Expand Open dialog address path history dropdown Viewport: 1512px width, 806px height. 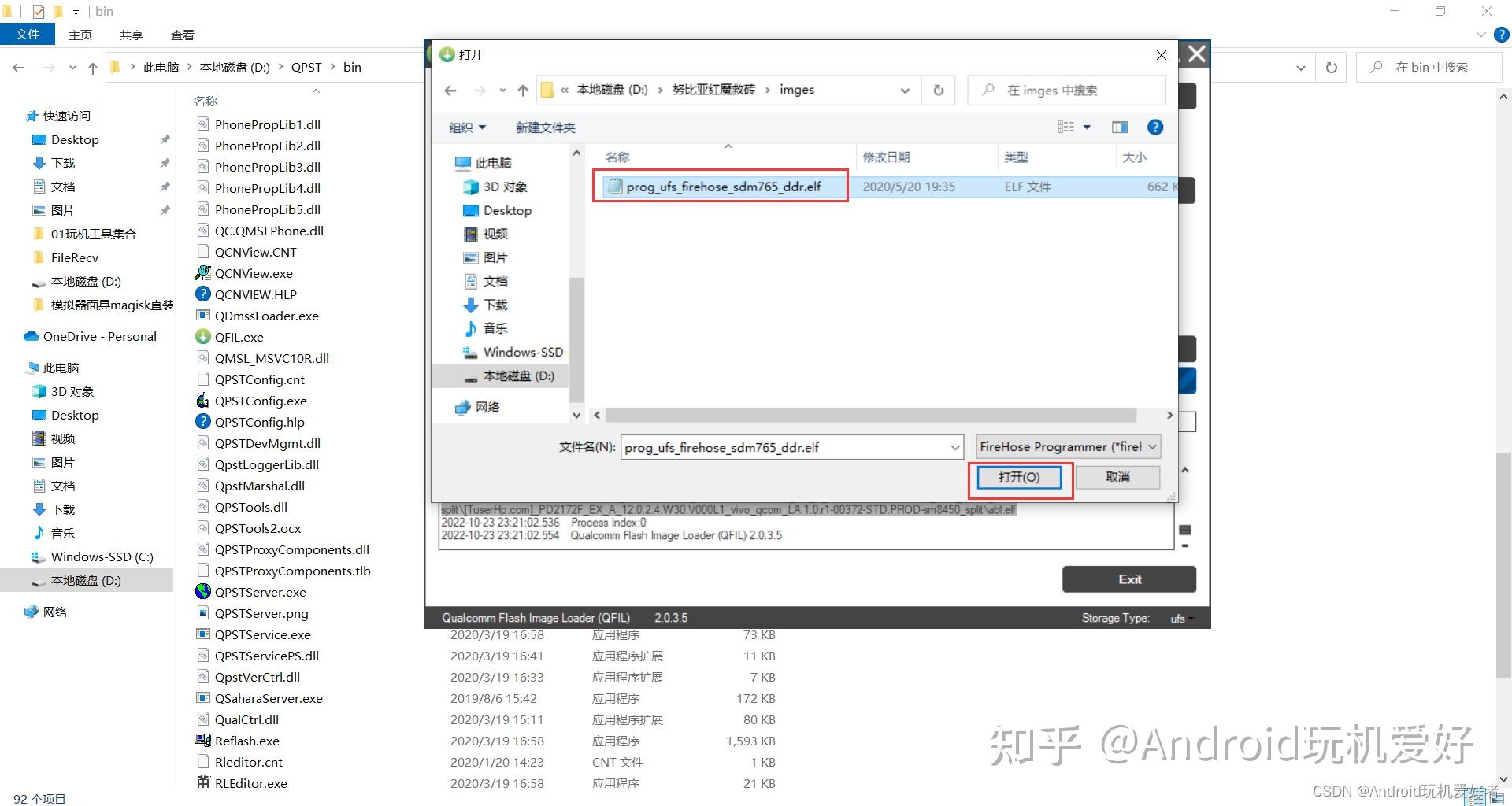[x=905, y=91]
